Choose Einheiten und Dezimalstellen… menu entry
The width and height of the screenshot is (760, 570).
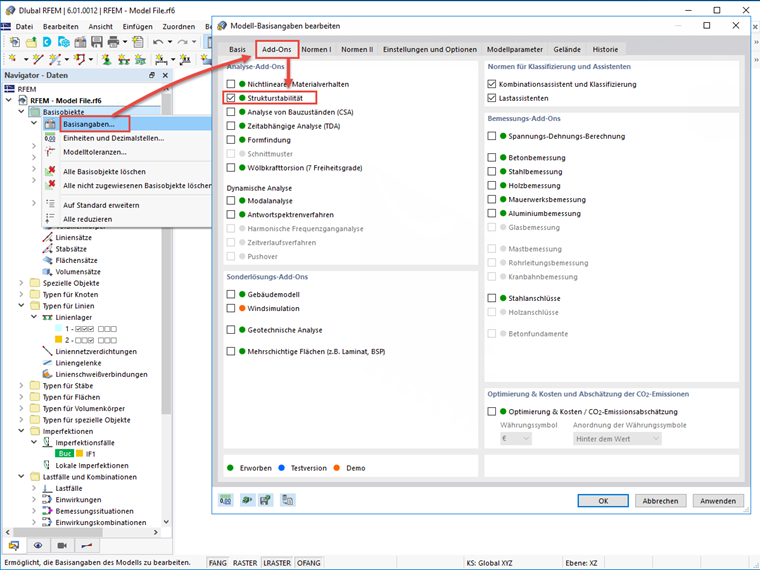coord(127,138)
